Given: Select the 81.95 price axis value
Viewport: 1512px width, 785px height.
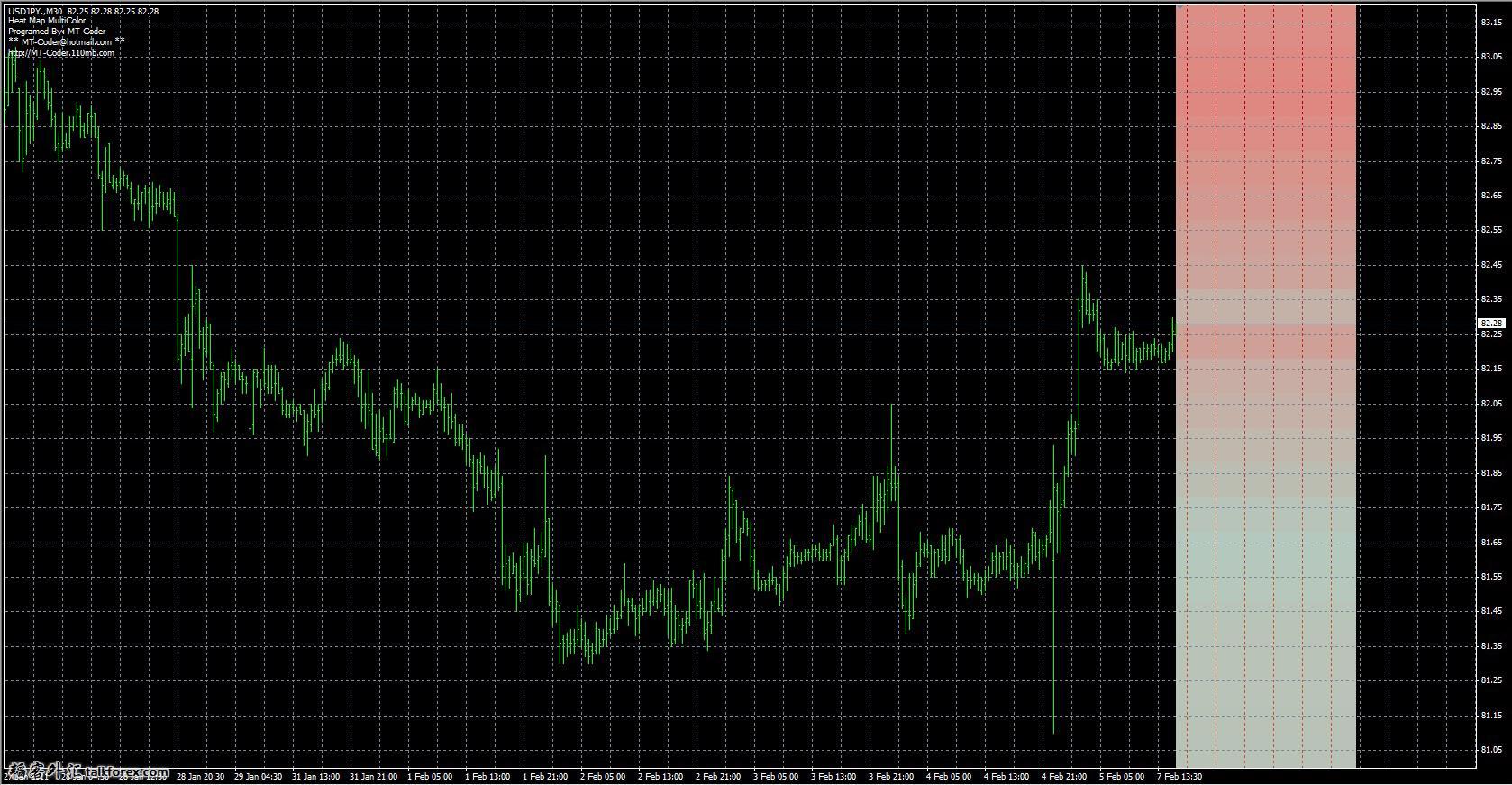Looking at the screenshot, I should (x=1491, y=437).
